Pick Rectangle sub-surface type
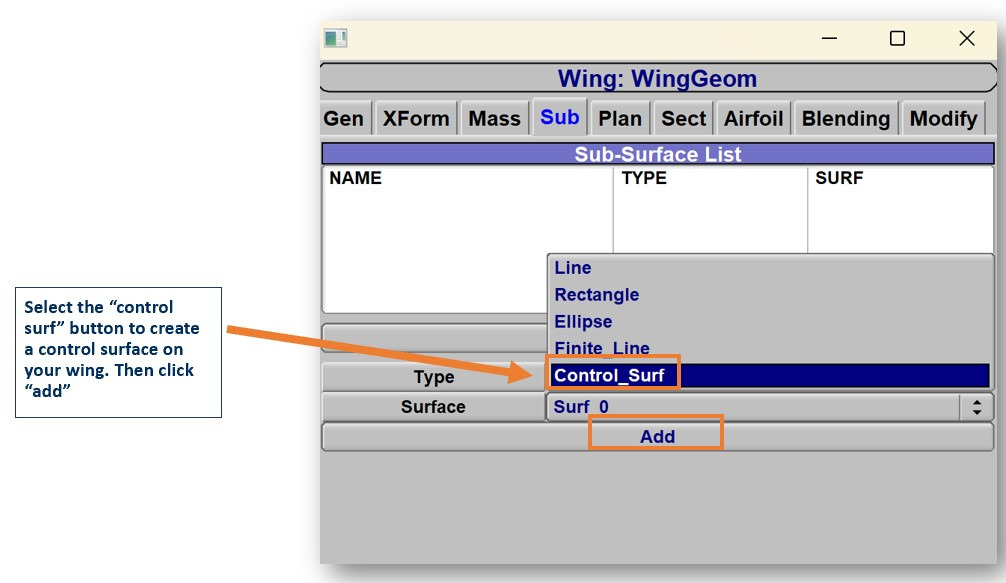The height and width of the screenshot is (583, 1006). click(x=597, y=295)
